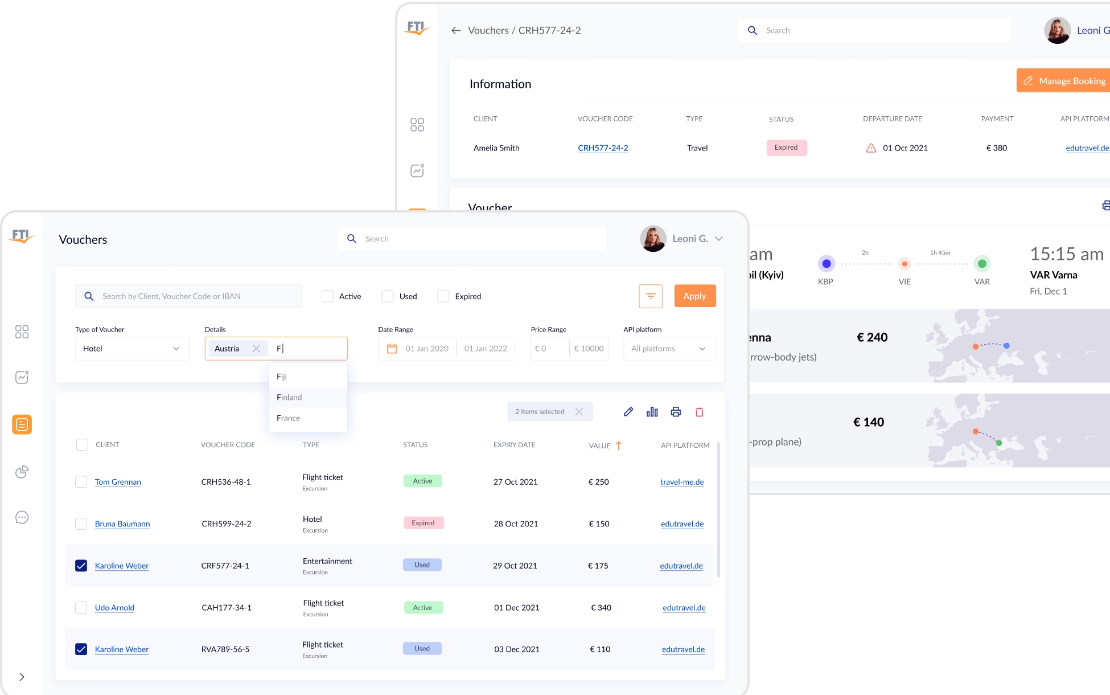Click back arrow in voucher detail window
Screen dimensions: 1110x695
click(x=456, y=30)
